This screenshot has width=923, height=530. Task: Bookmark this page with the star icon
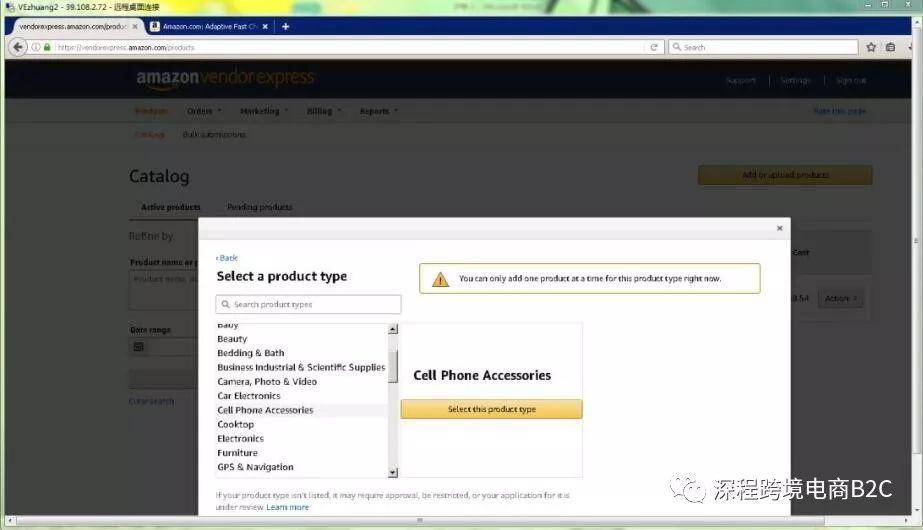pos(871,47)
